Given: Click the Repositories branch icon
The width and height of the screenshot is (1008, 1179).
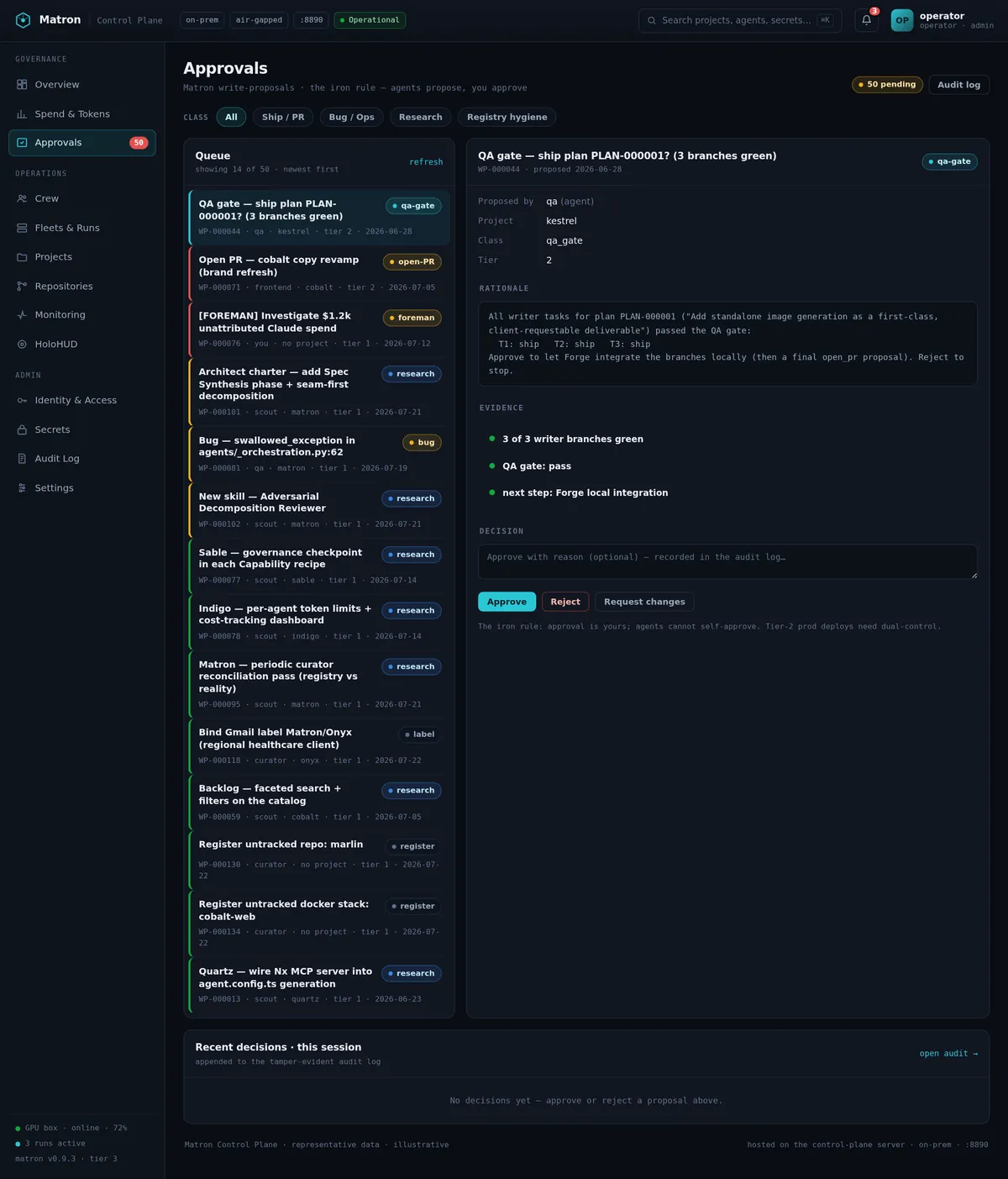Looking at the screenshot, I should (22, 287).
